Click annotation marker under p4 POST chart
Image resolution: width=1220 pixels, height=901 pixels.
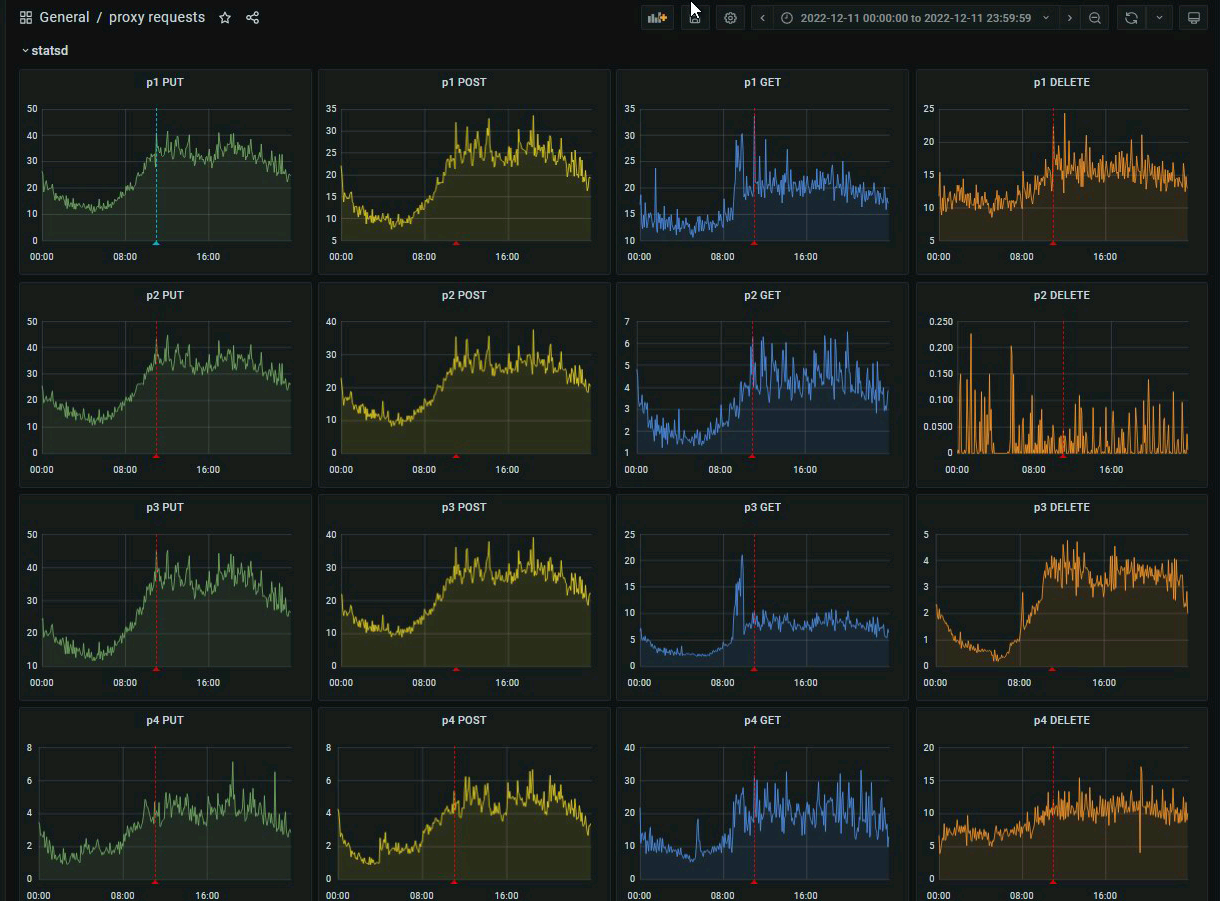[x=455, y=881]
